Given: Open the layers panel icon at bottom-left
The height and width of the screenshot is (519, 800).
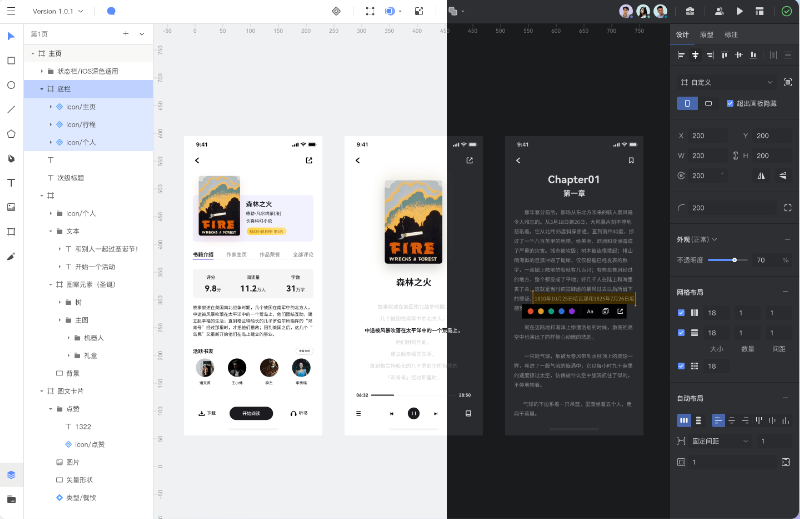Looking at the screenshot, I should (x=11, y=475).
